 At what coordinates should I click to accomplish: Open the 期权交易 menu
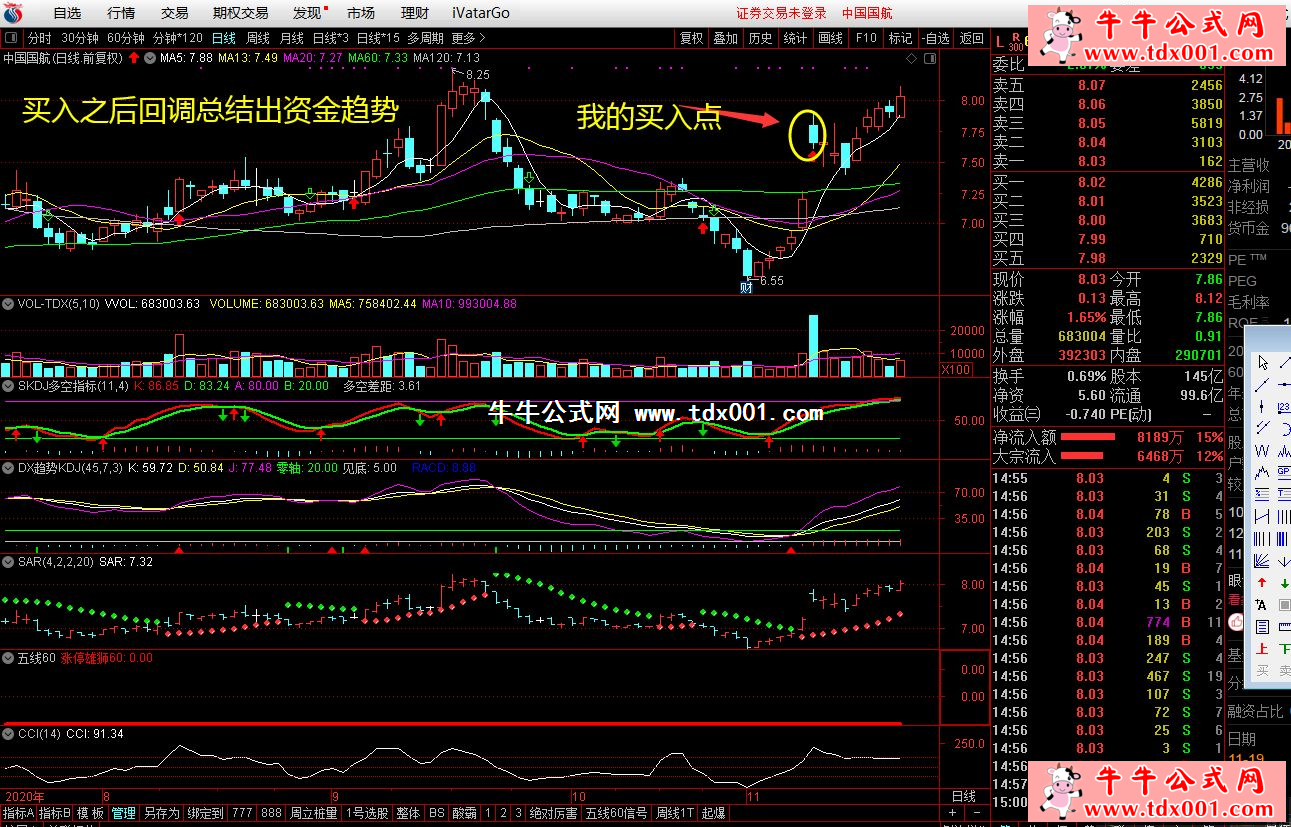coord(241,13)
